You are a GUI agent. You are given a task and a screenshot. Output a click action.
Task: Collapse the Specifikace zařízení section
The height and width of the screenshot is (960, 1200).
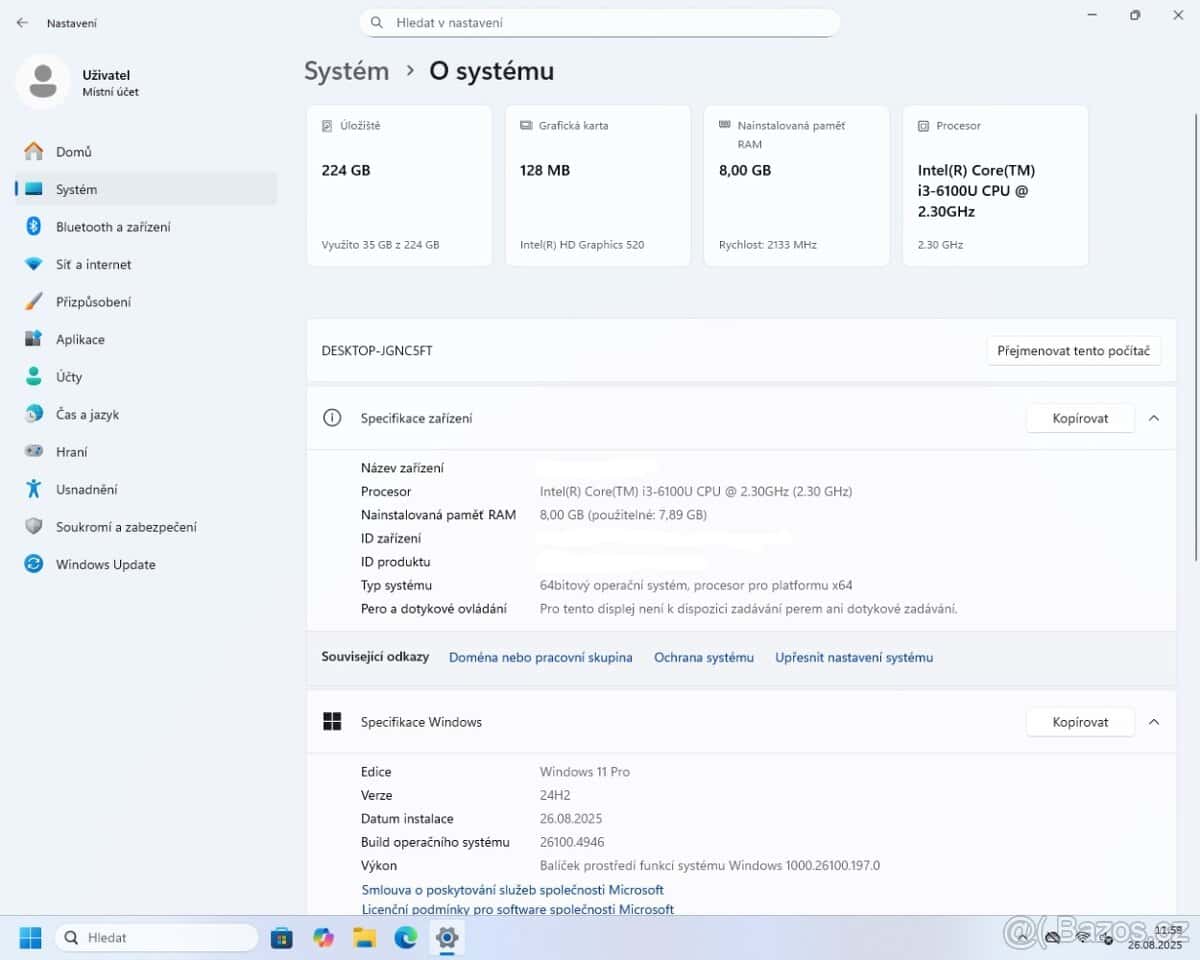point(1154,418)
